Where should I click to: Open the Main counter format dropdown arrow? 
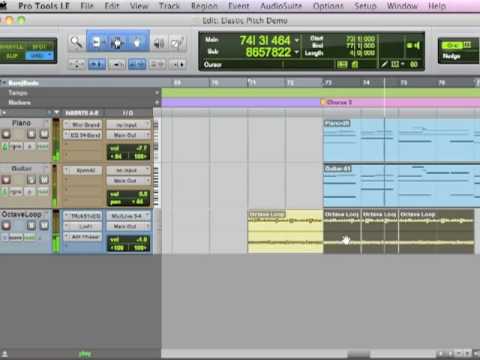pyautogui.click(x=297, y=41)
